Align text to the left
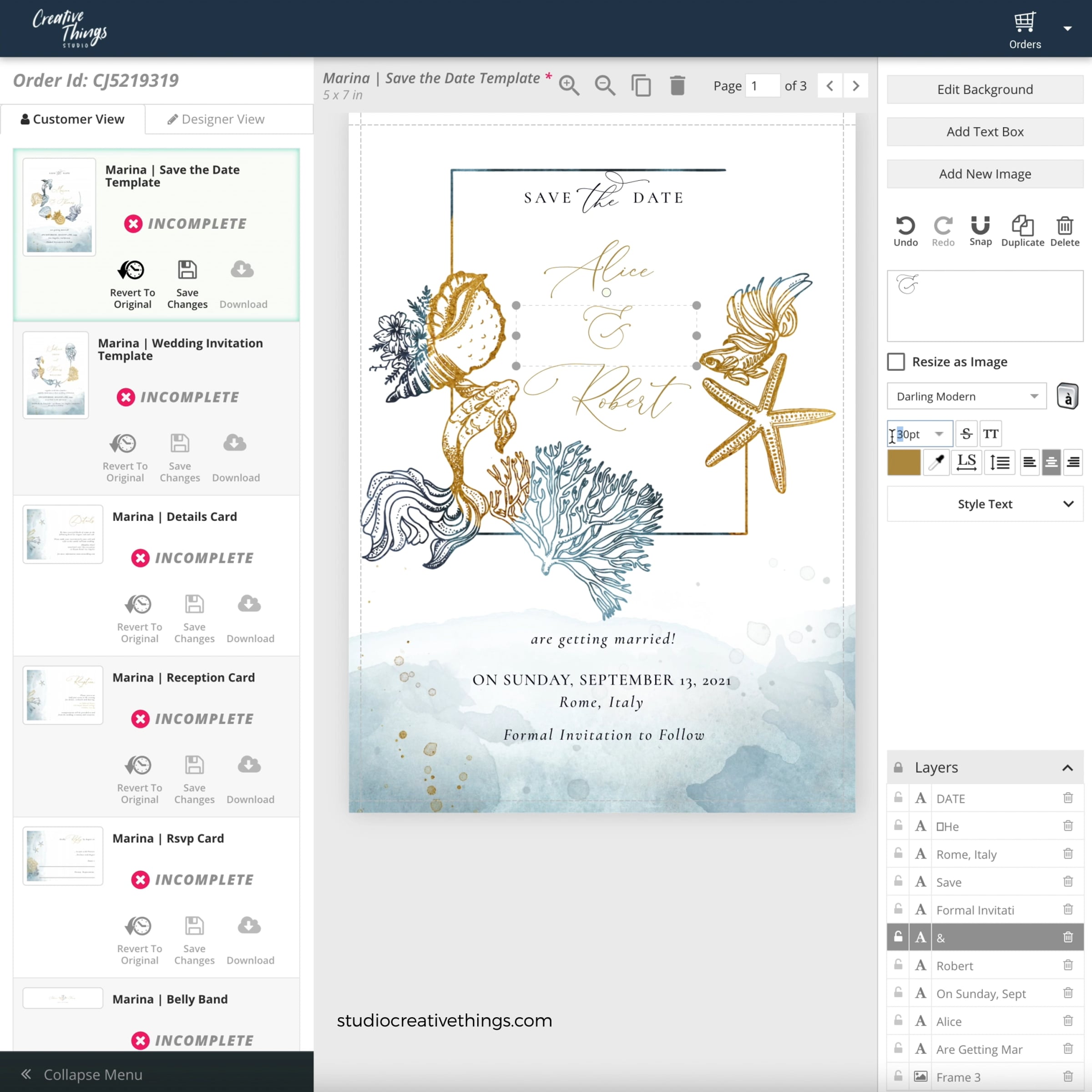The image size is (1092, 1092). (1030, 462)
